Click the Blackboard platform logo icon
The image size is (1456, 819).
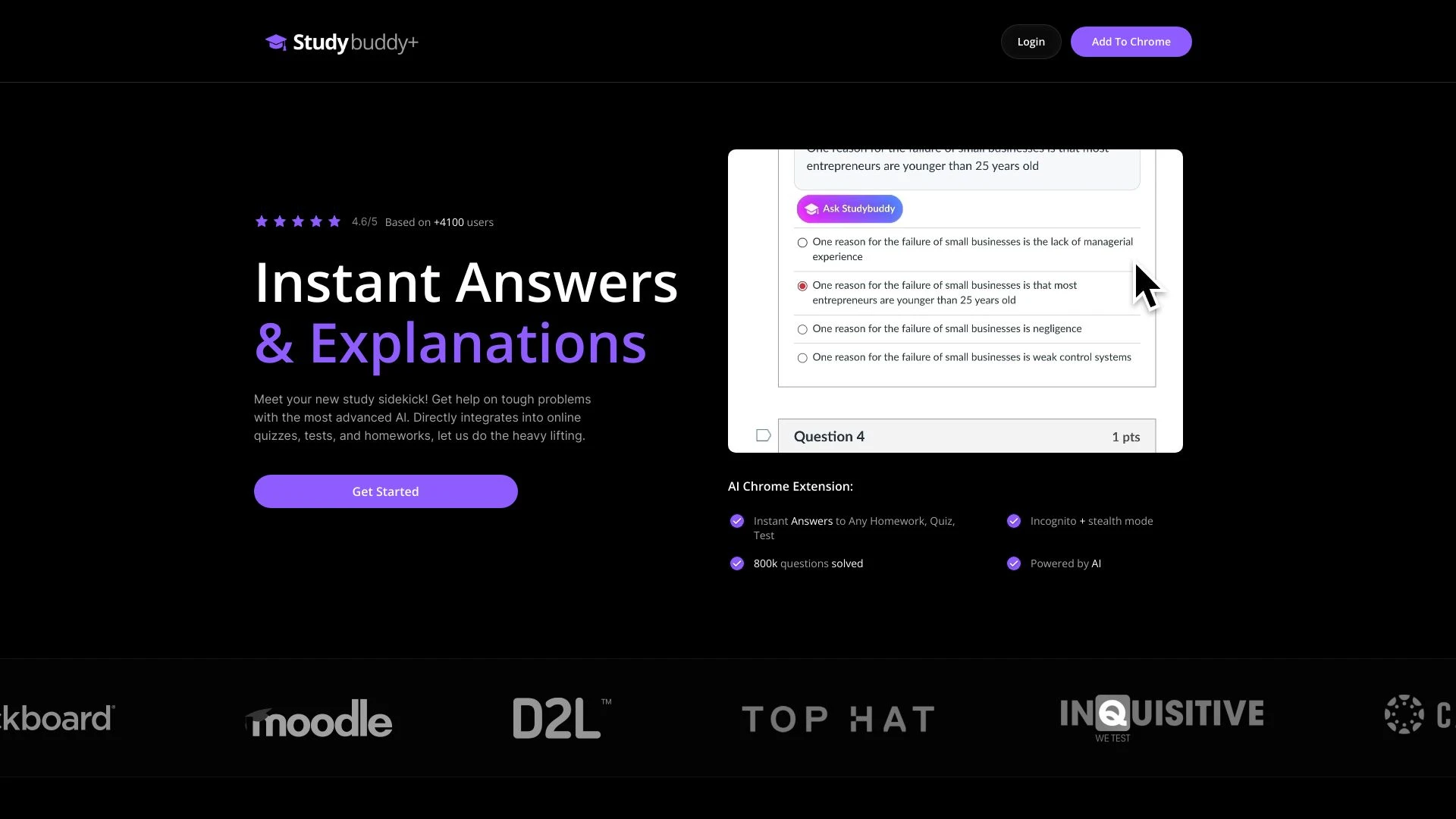pyautogui.click(x=57, y=718)
